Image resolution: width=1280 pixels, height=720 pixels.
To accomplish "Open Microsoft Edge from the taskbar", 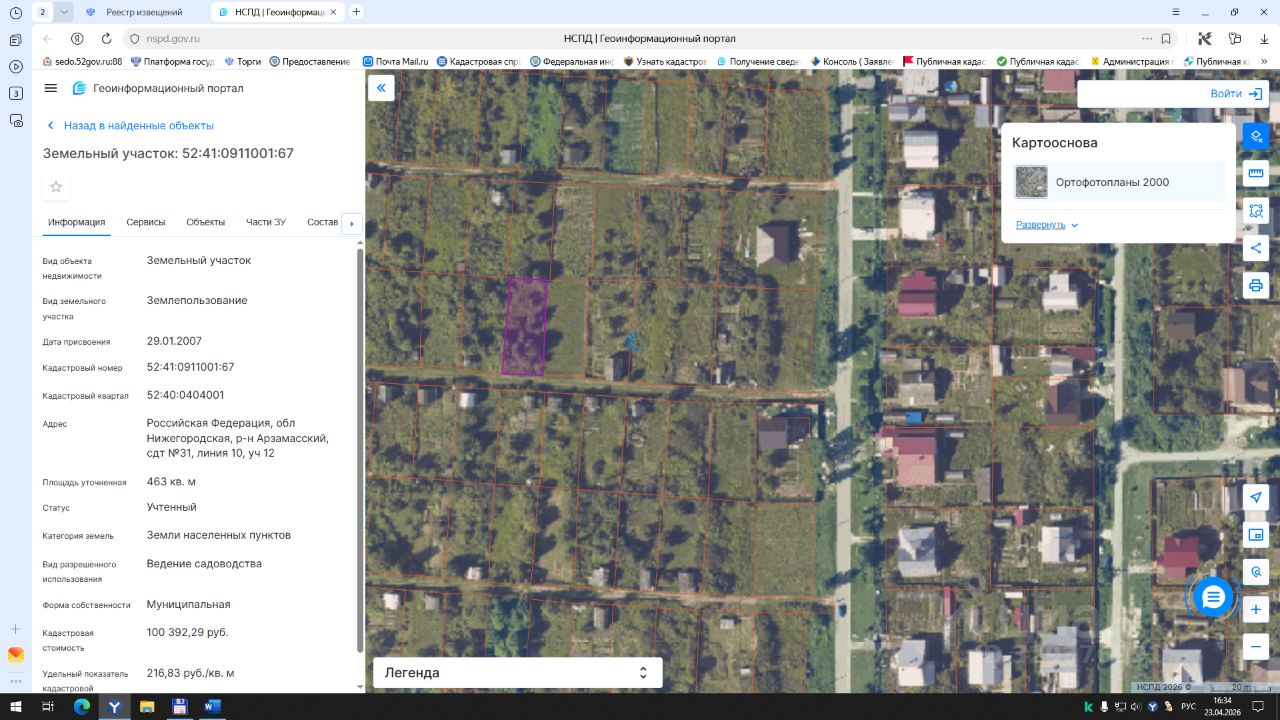I will point(82,706).
